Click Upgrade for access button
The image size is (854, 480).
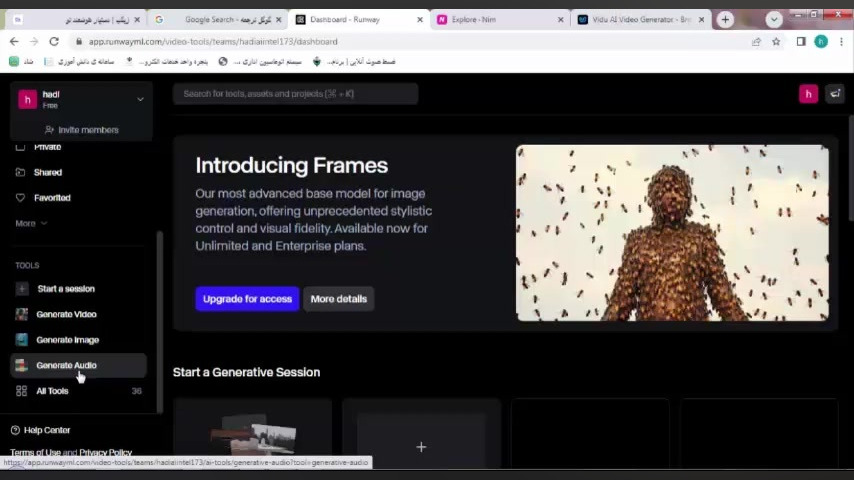[247, 299]
